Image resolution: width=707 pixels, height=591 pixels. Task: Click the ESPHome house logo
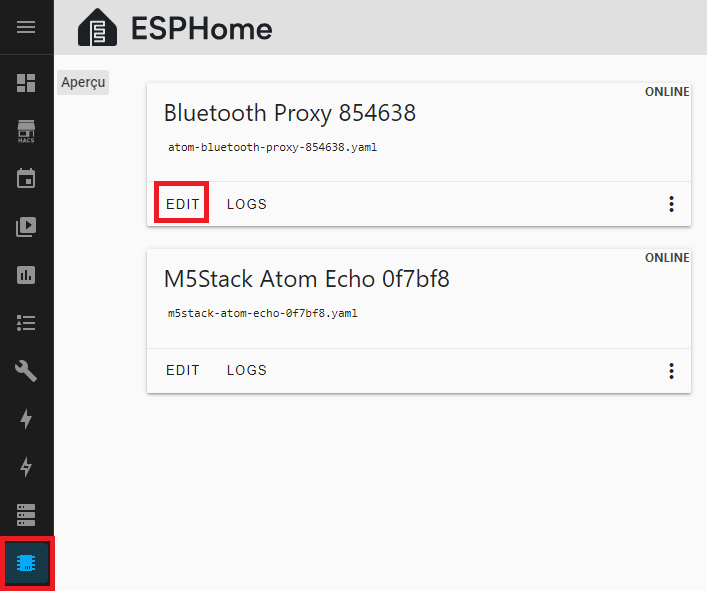[98, 28]
